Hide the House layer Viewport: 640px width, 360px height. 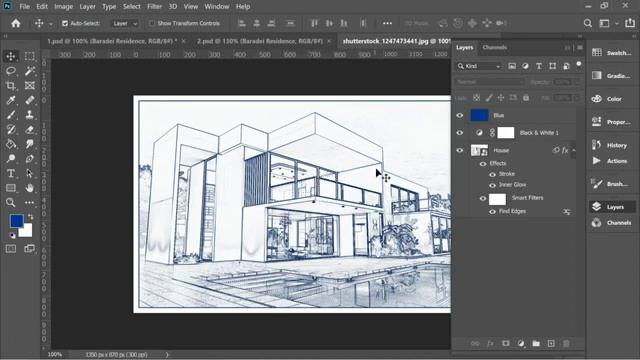460,151
